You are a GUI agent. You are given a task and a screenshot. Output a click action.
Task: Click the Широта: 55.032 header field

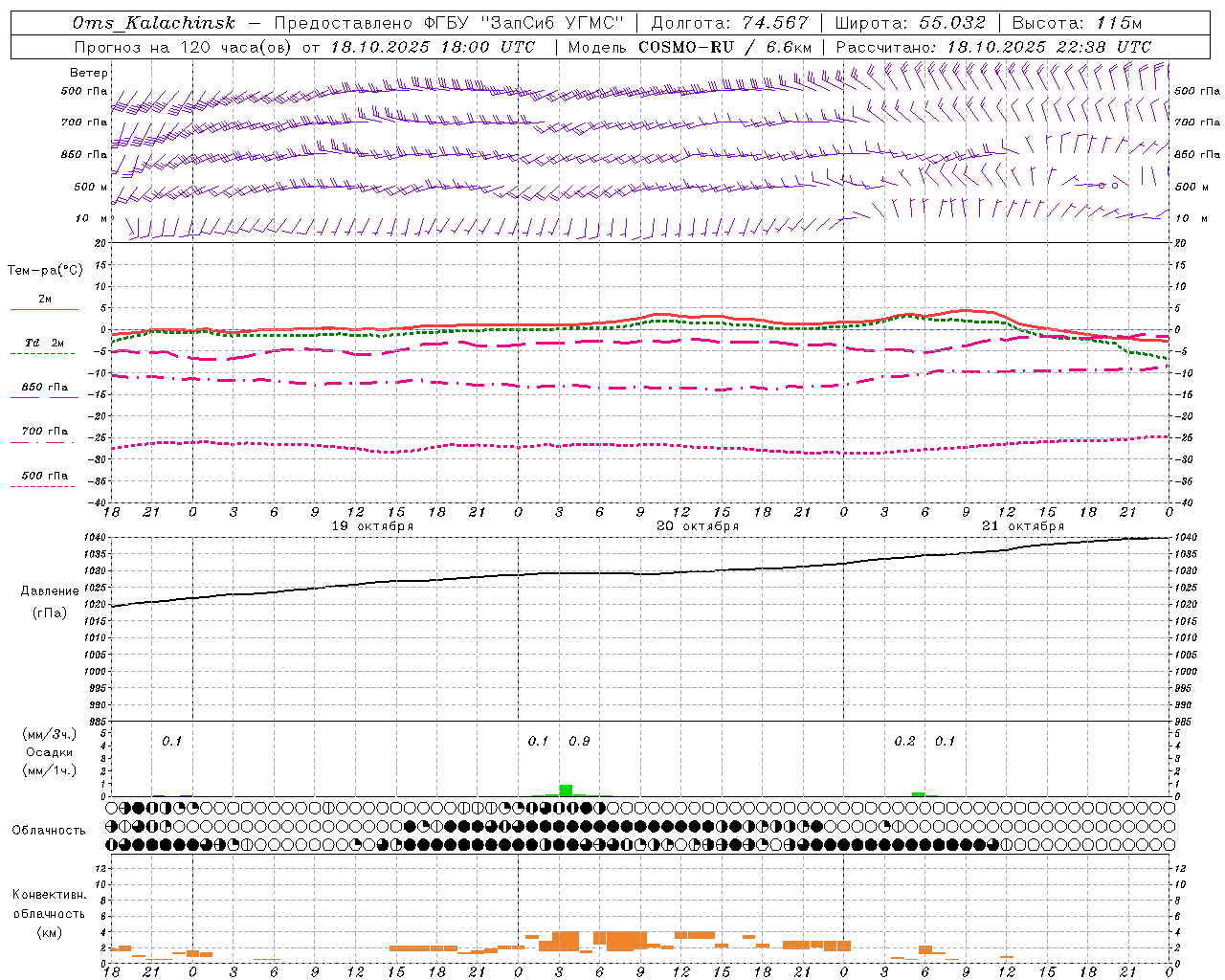coord(910,23)
